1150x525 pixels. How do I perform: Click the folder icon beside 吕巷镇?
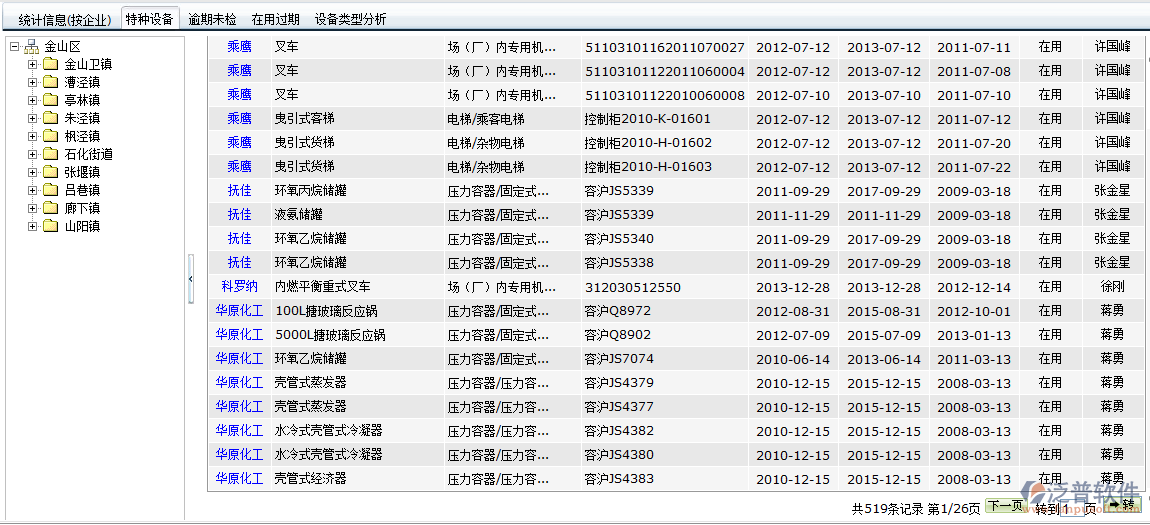point(50,190)
